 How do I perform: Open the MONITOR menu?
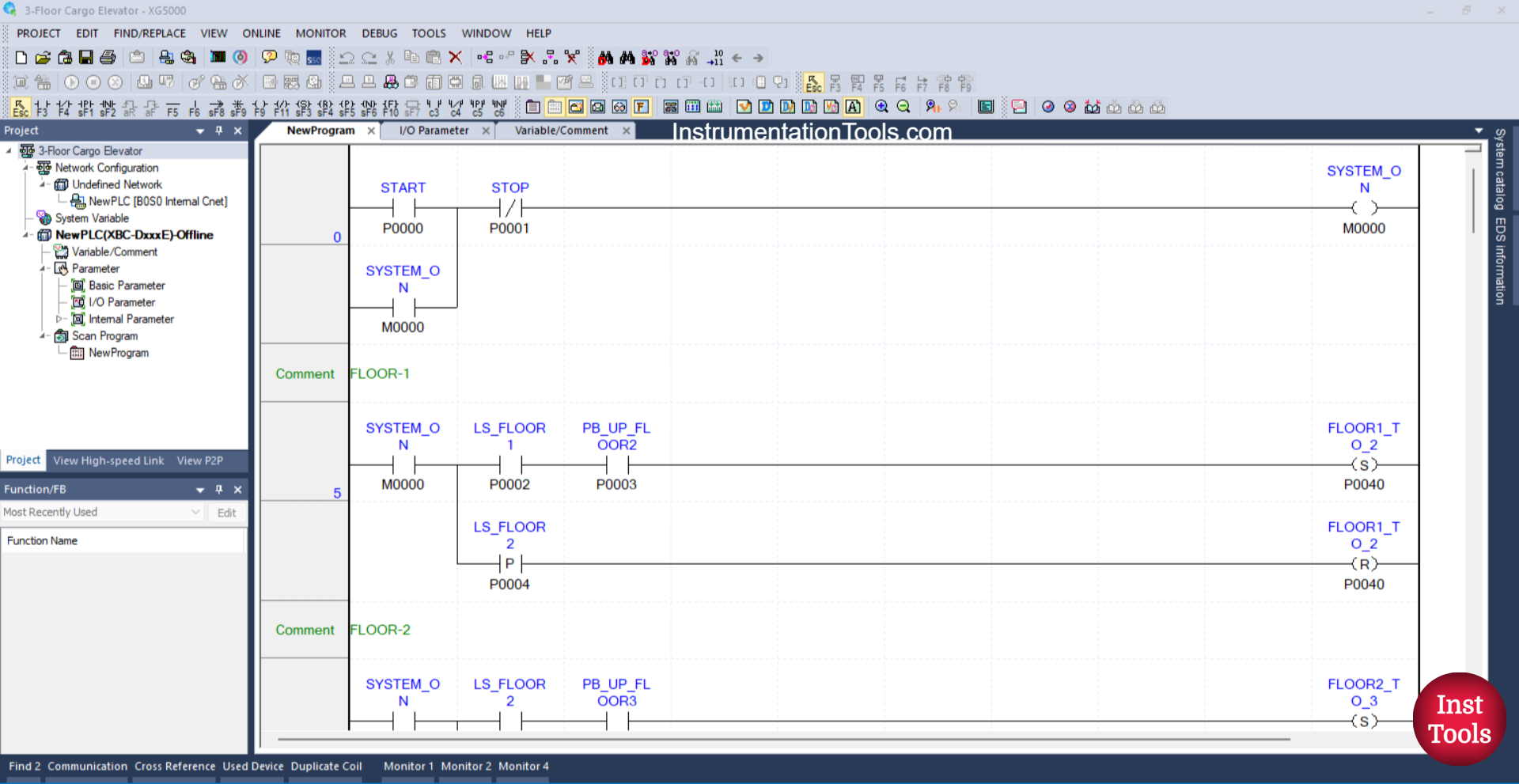(x=320, y=33)
